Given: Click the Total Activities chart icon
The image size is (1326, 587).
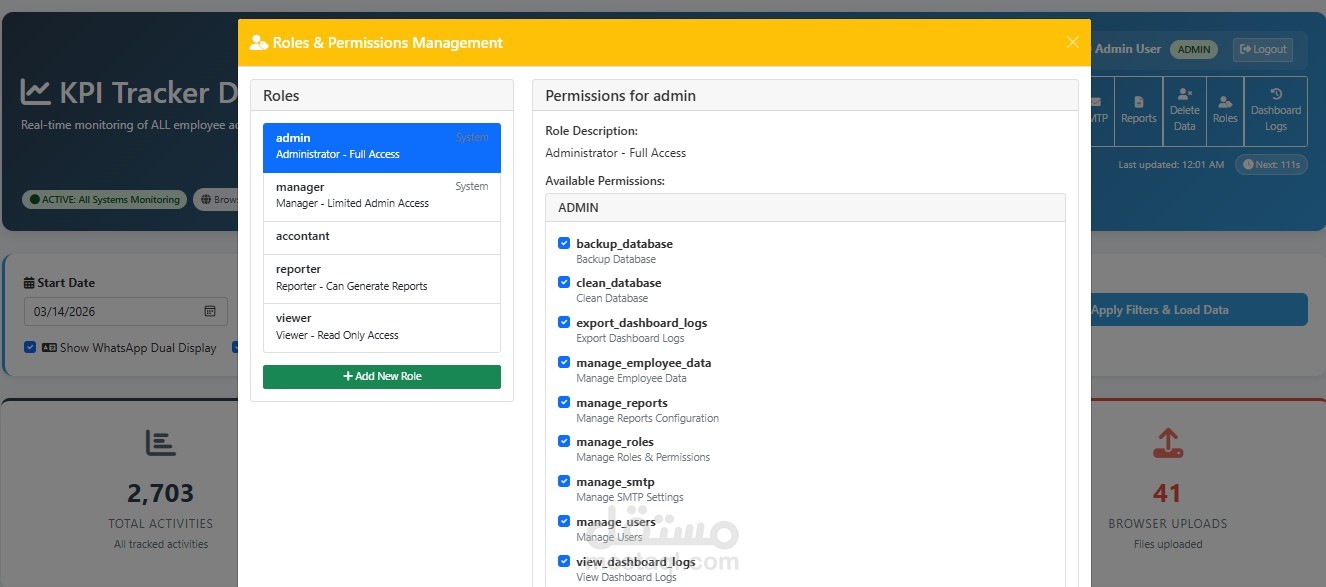Looking at the screenshot, I should click(161, 443).
